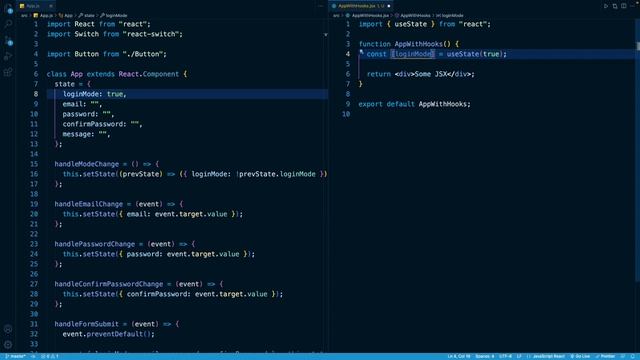Click 'loginMode: true,' in App.js
The height and width of the screenshot is (360, 640).
[x=95, y=94]
